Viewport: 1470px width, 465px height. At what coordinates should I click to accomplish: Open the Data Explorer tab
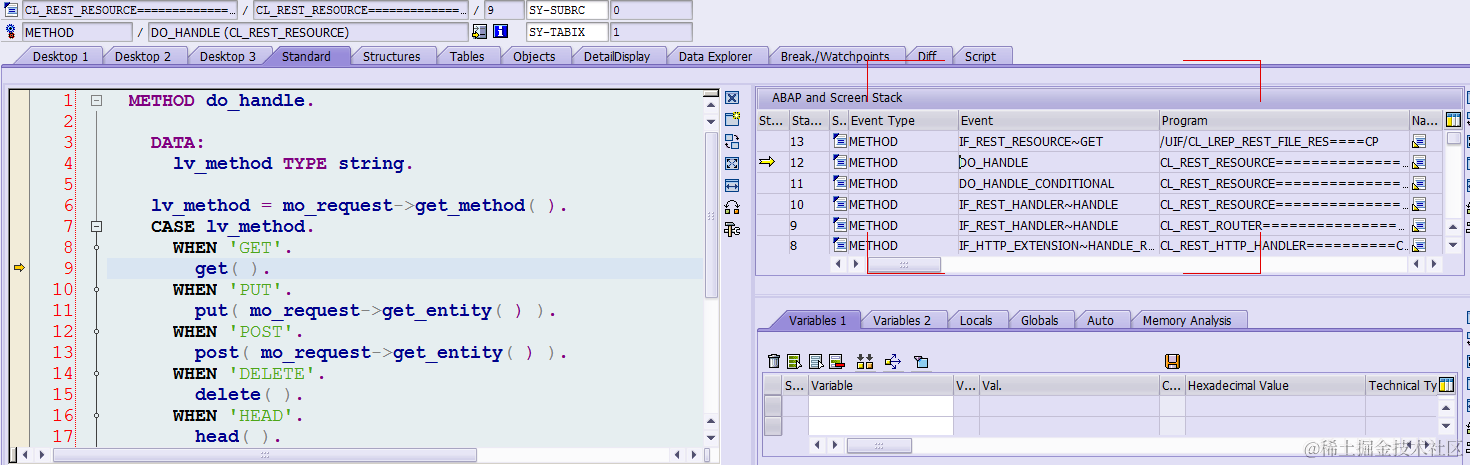(x=716, y=56)
